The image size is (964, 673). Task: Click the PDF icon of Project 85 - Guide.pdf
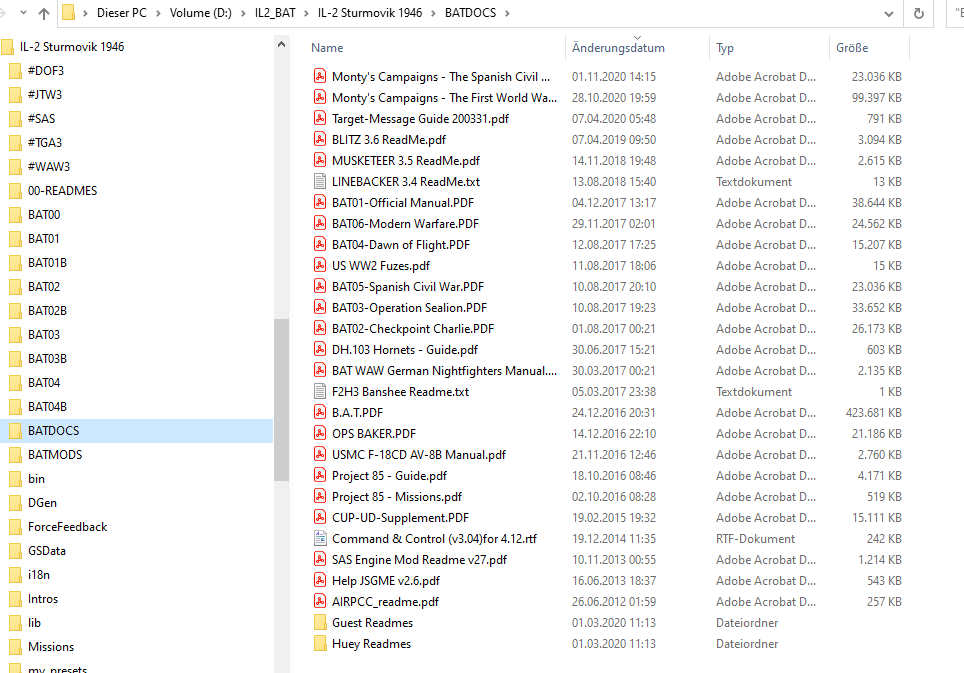(320, 476)
